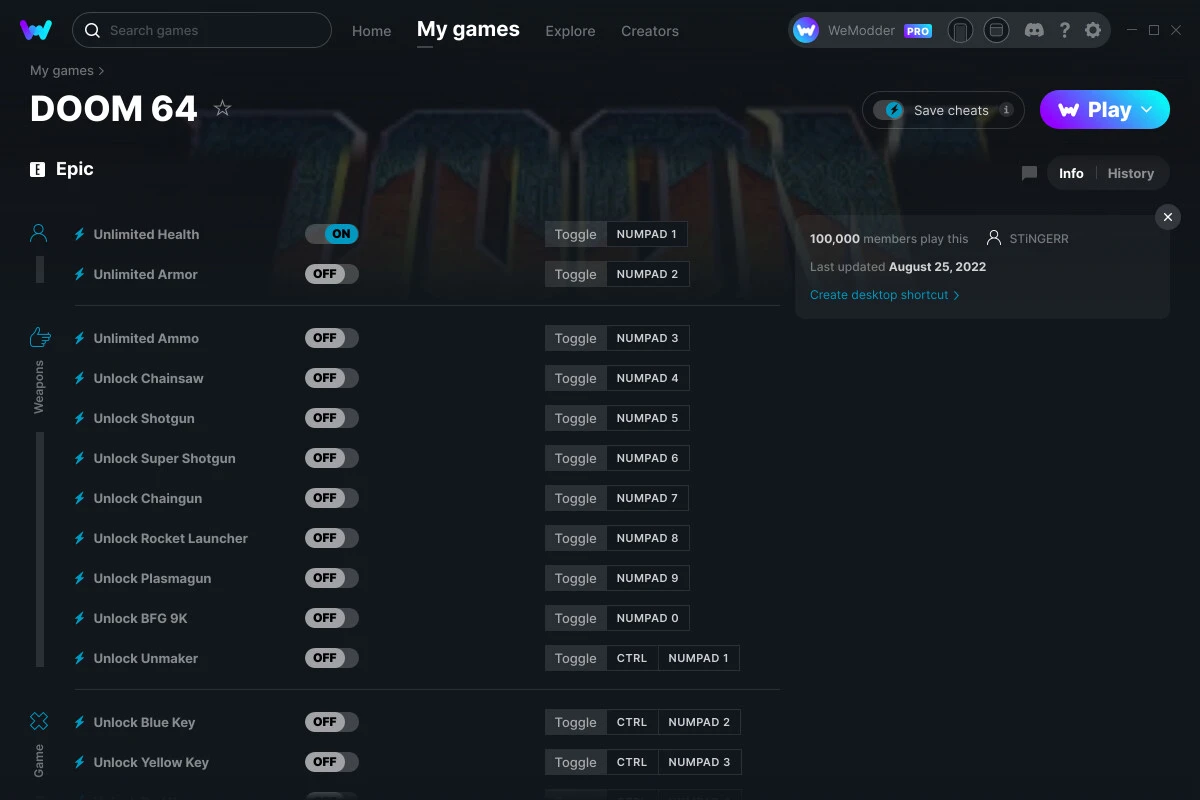
Task: Open settings gear icon
Action: tap(1093, 31)
